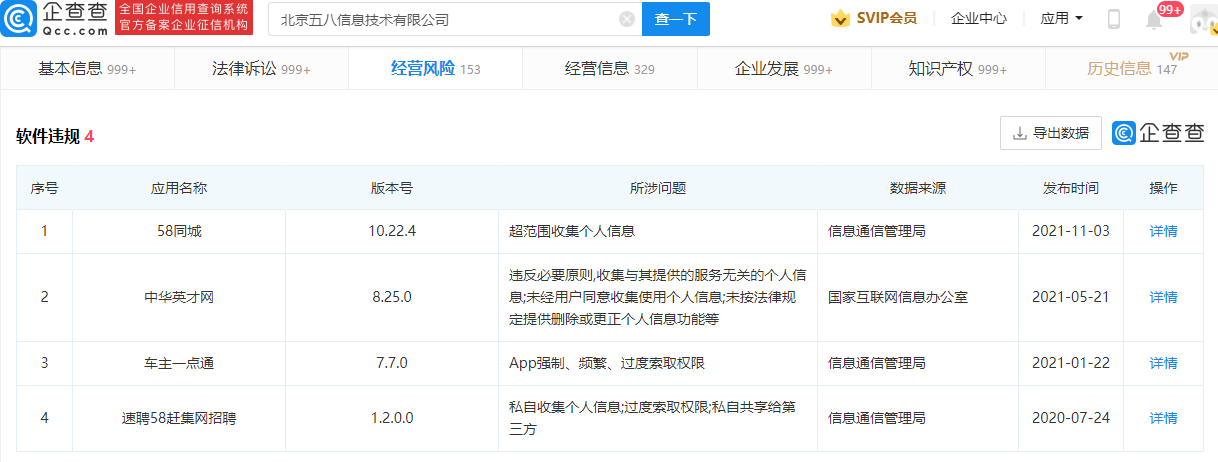Viewport: 1218px width, 462px height.
Task: Click the 软件违规 section heading
Action: [x=47, y=136]
